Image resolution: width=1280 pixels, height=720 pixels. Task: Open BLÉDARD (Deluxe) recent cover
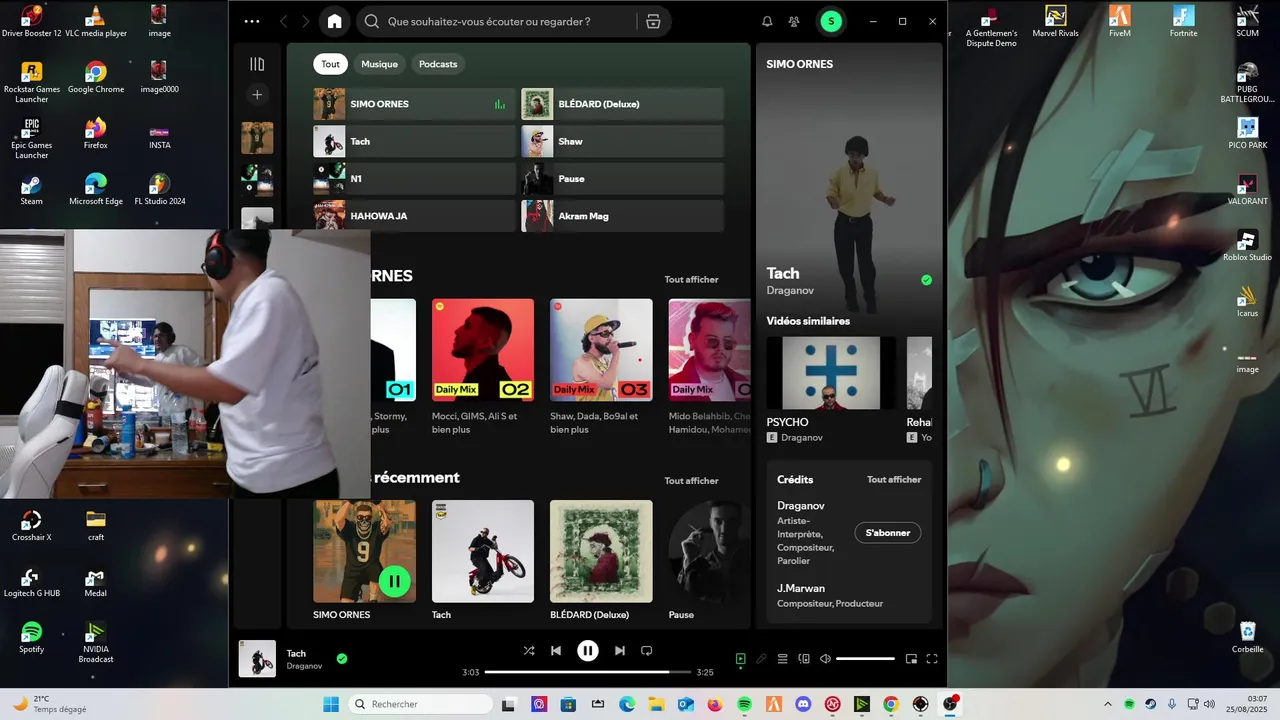pos(601,551)
